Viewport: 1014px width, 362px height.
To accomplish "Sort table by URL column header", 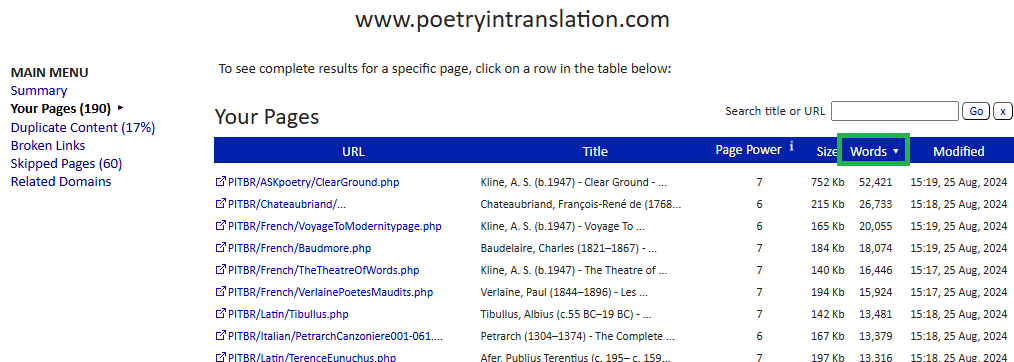I will point(353,151).
